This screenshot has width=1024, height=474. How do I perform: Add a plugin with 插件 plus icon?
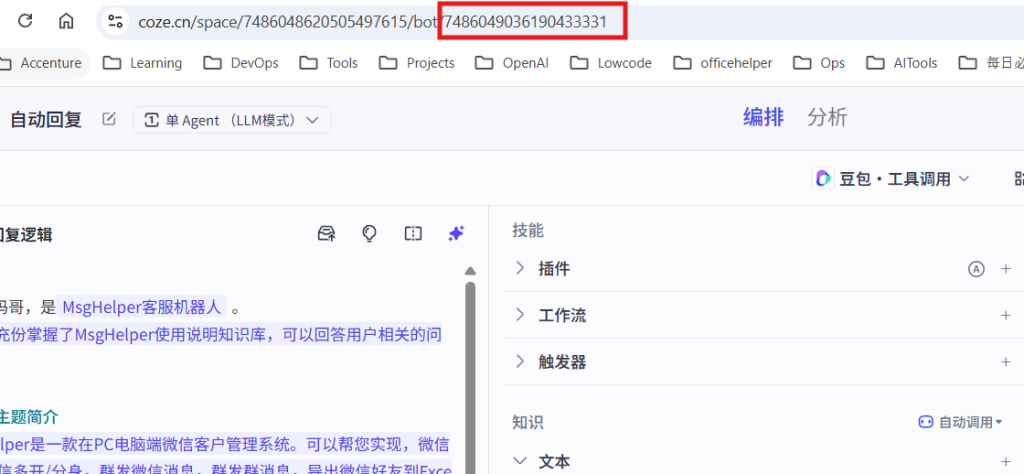point(1006,269)
